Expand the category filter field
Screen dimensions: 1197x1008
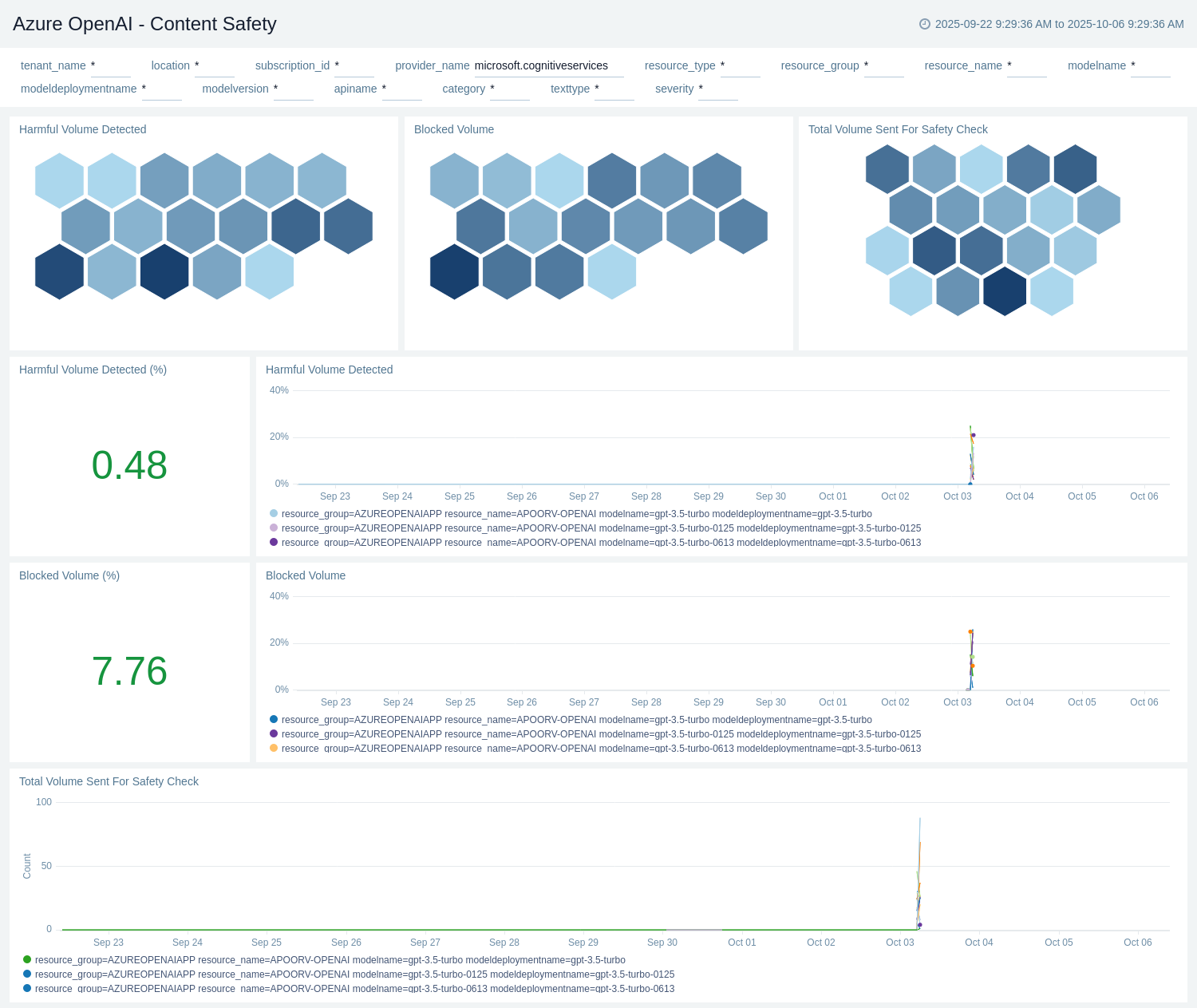pyautogui.click(x=509, y=89)
